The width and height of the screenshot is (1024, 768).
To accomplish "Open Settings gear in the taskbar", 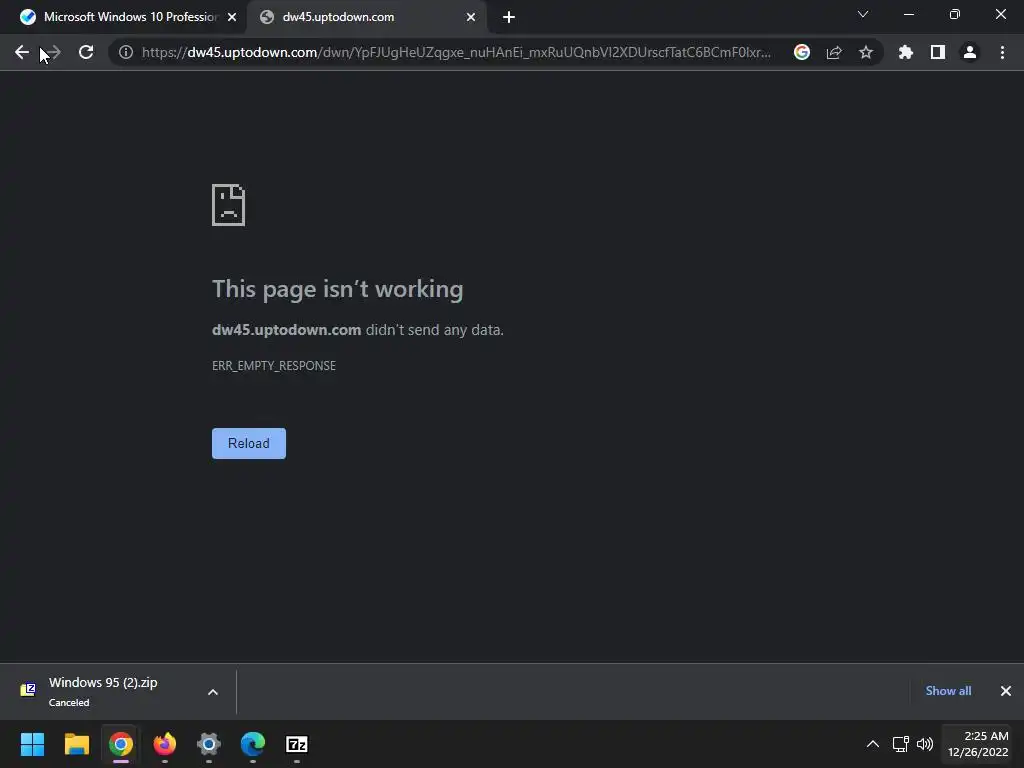I will click(209, 744).
